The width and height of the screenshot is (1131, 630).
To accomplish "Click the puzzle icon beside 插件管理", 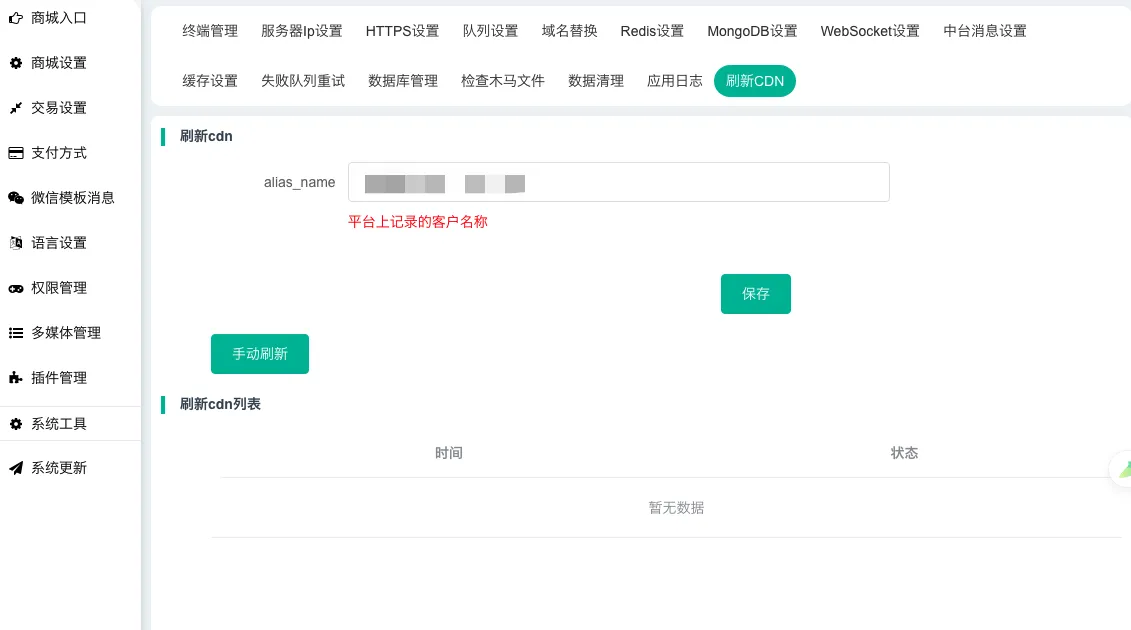I will coord(16,378).
